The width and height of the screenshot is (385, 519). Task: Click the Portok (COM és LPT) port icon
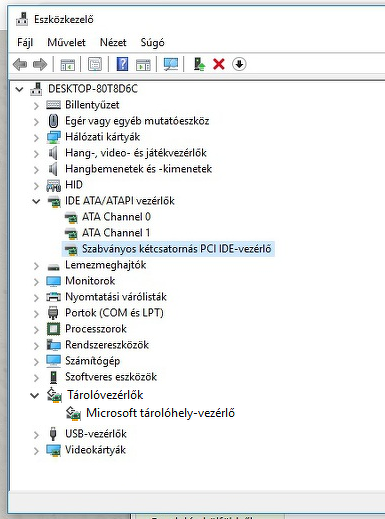click(53, 313)
